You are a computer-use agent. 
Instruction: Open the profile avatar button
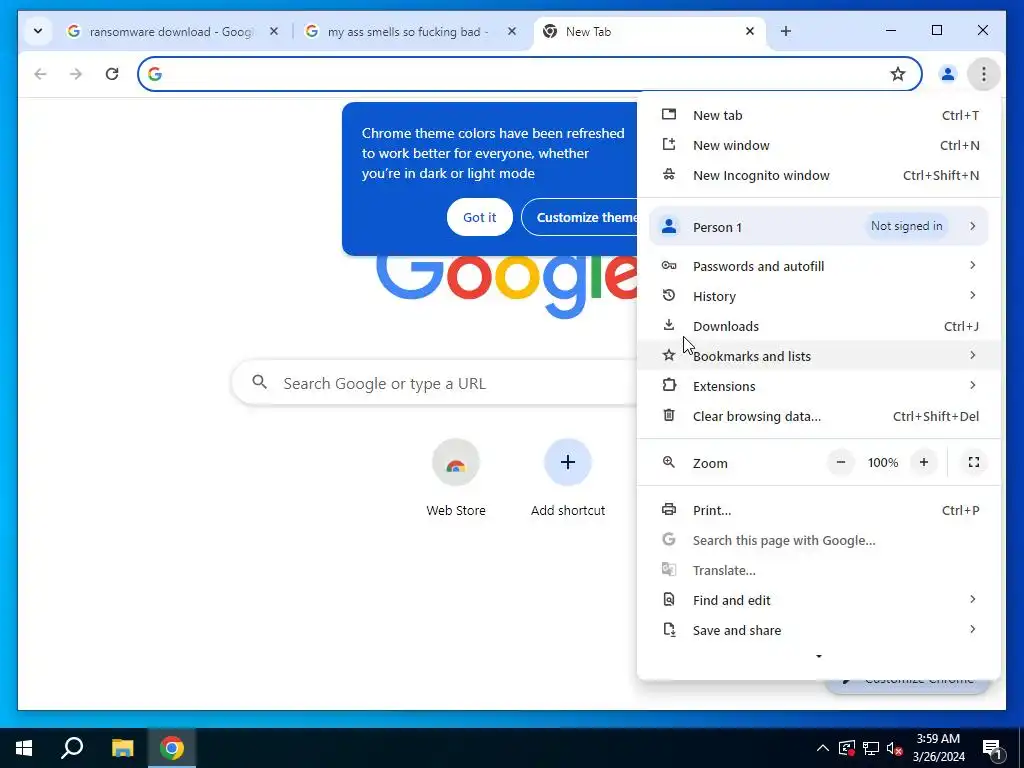(x=948, y=74)
